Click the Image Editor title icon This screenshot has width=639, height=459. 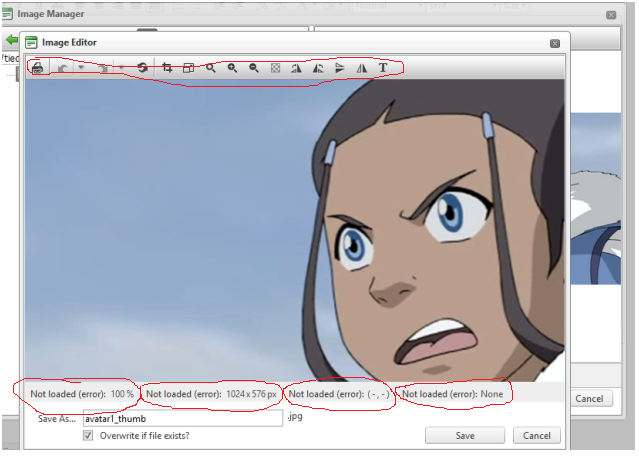pyautogui.click(x=31, y=42)
